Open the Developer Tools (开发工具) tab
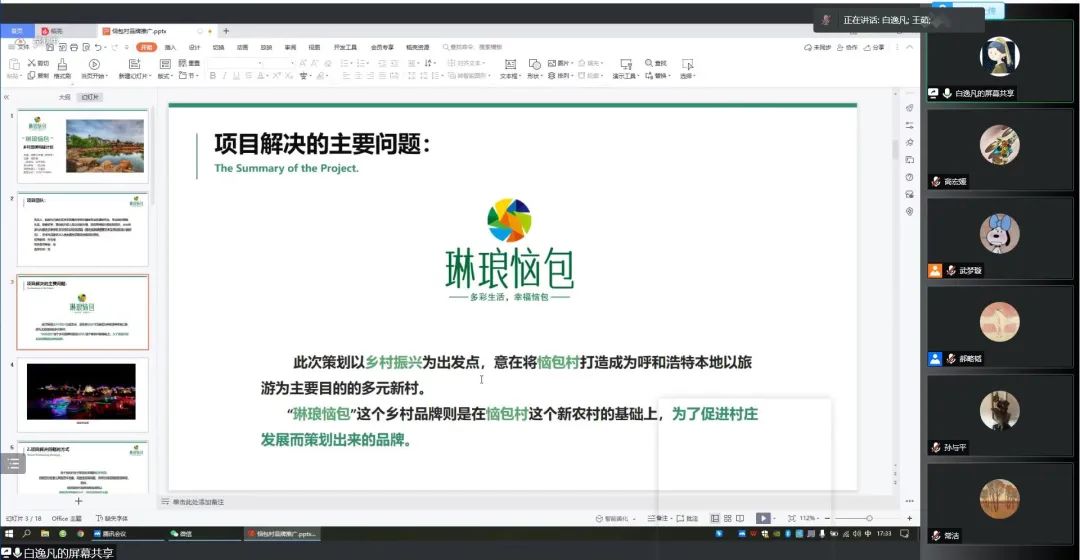 [345, 48]
